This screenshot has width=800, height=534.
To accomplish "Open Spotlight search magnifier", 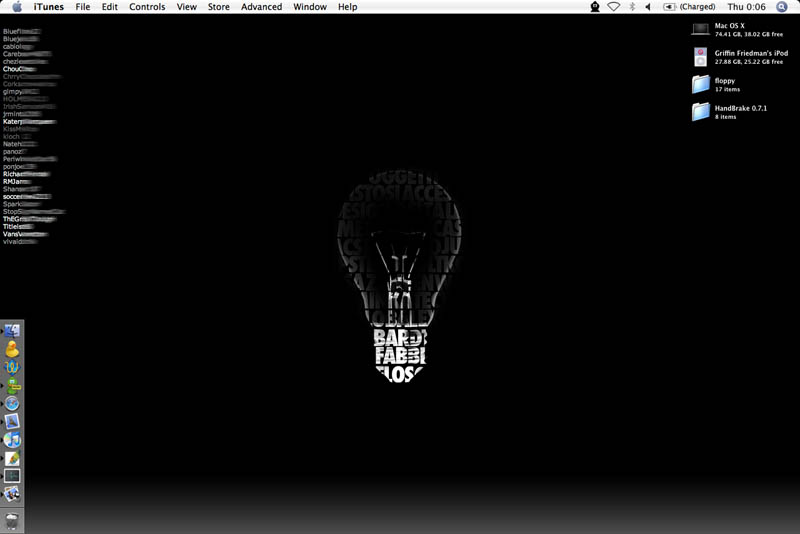I will 782,7.
